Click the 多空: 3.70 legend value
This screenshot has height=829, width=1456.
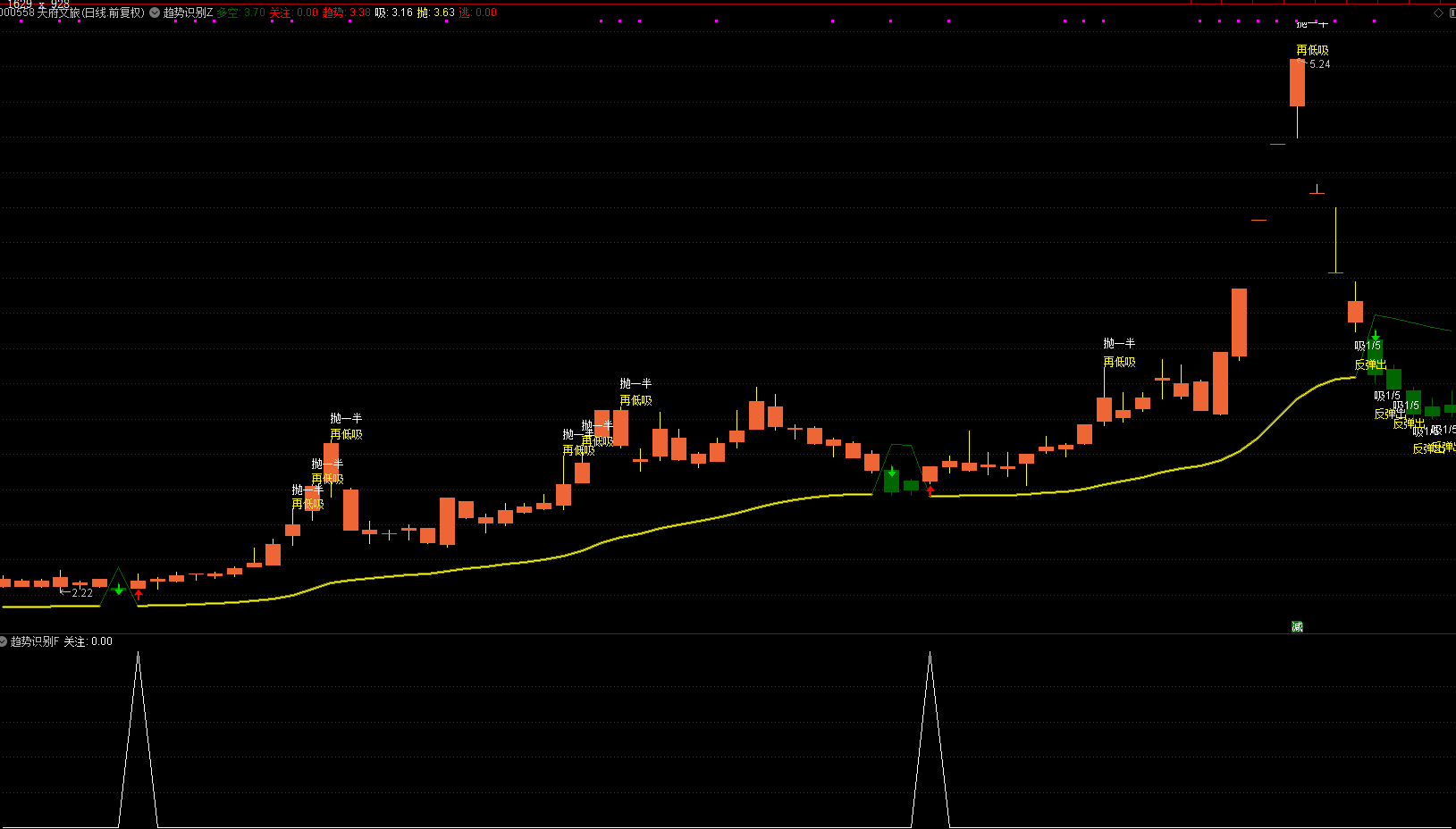point(241,13)
